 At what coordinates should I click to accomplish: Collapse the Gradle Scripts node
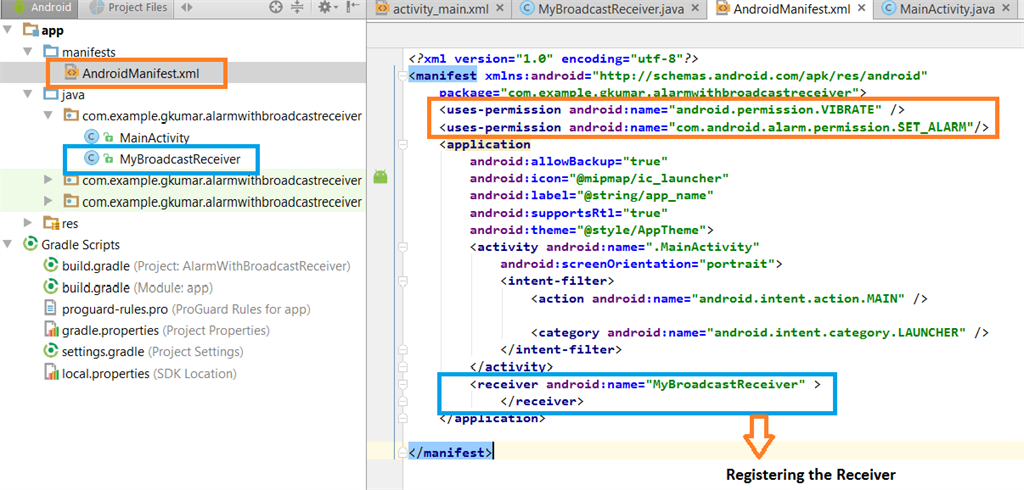7,245
